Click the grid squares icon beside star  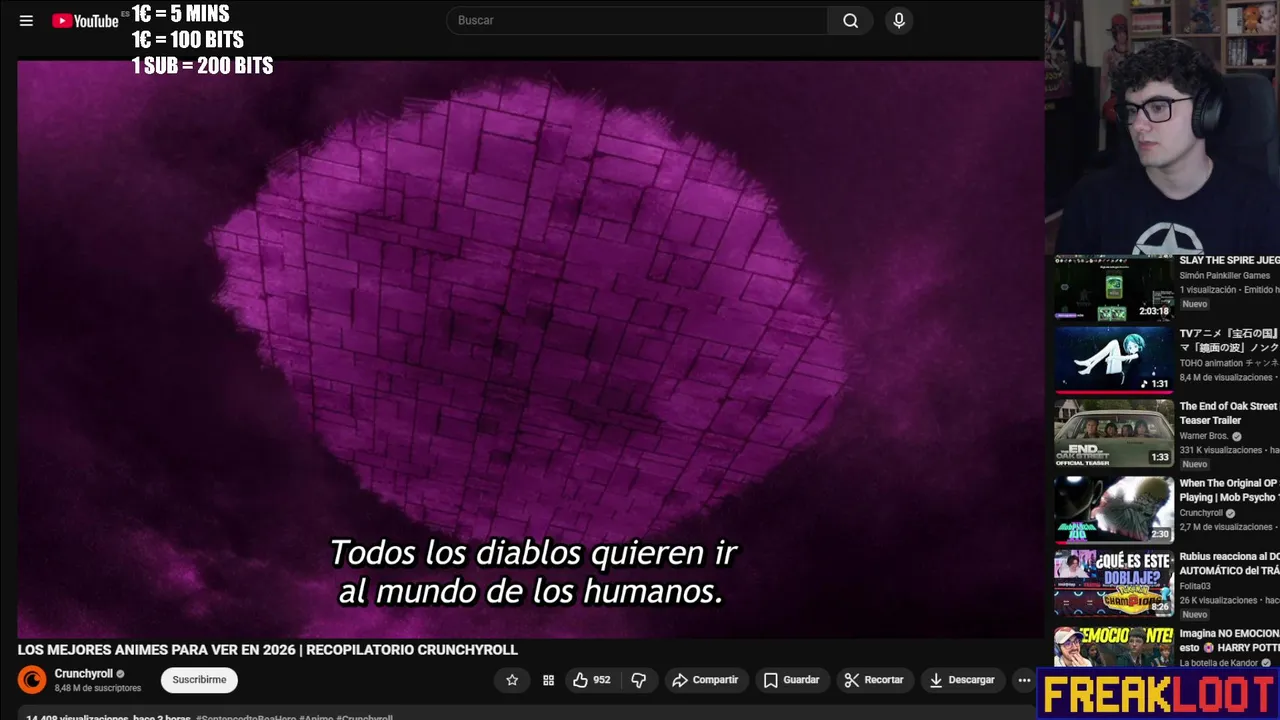click(x=548, y=680)
